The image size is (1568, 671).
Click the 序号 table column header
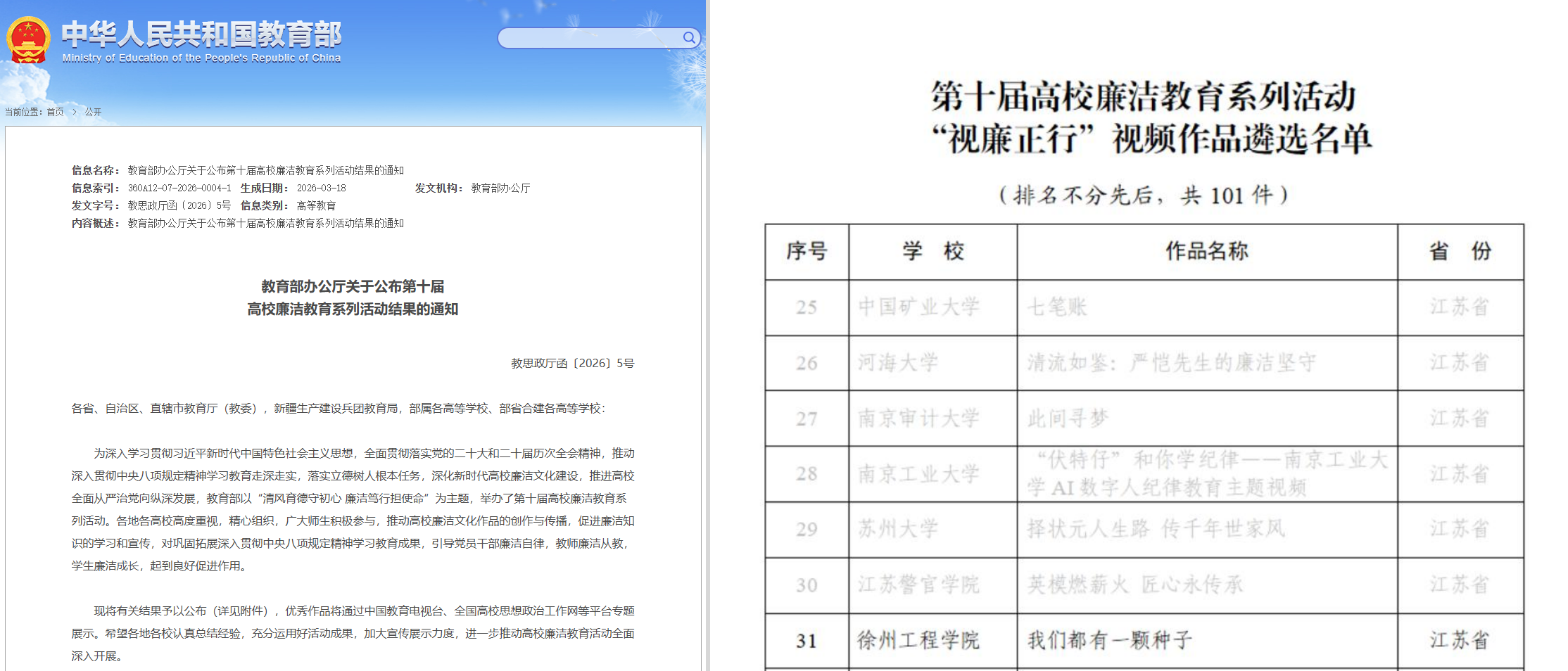(807, 251)
